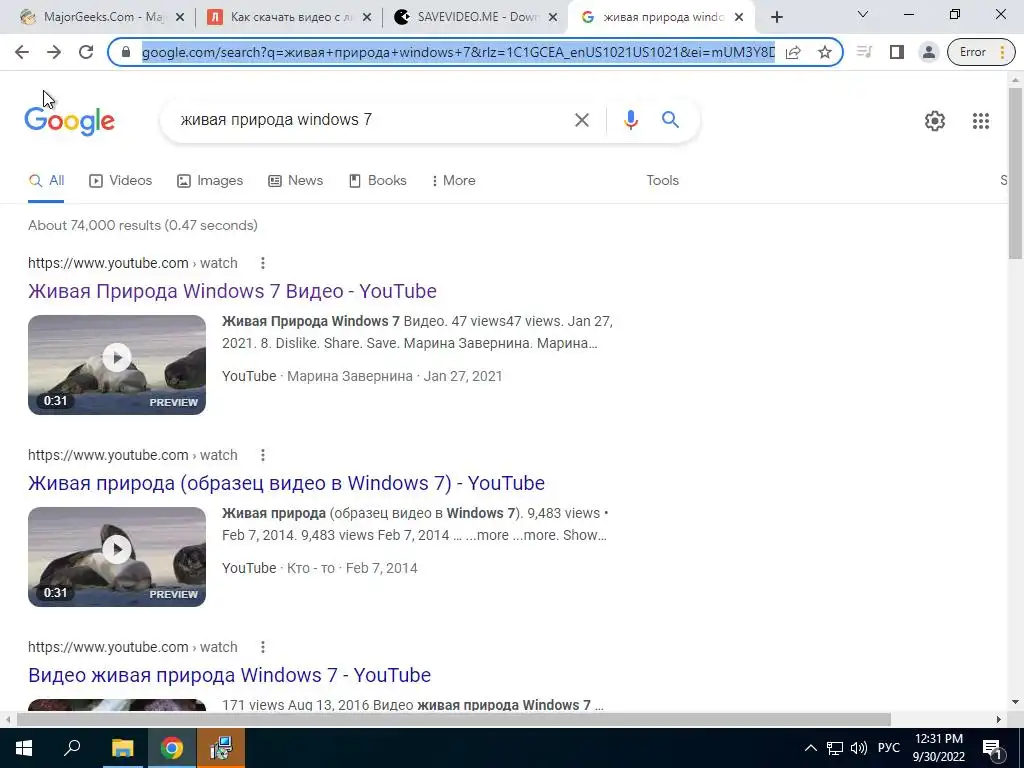
Task: Open Живая Природа Windows 7 Видео link
Action: (x=232, y=291)
